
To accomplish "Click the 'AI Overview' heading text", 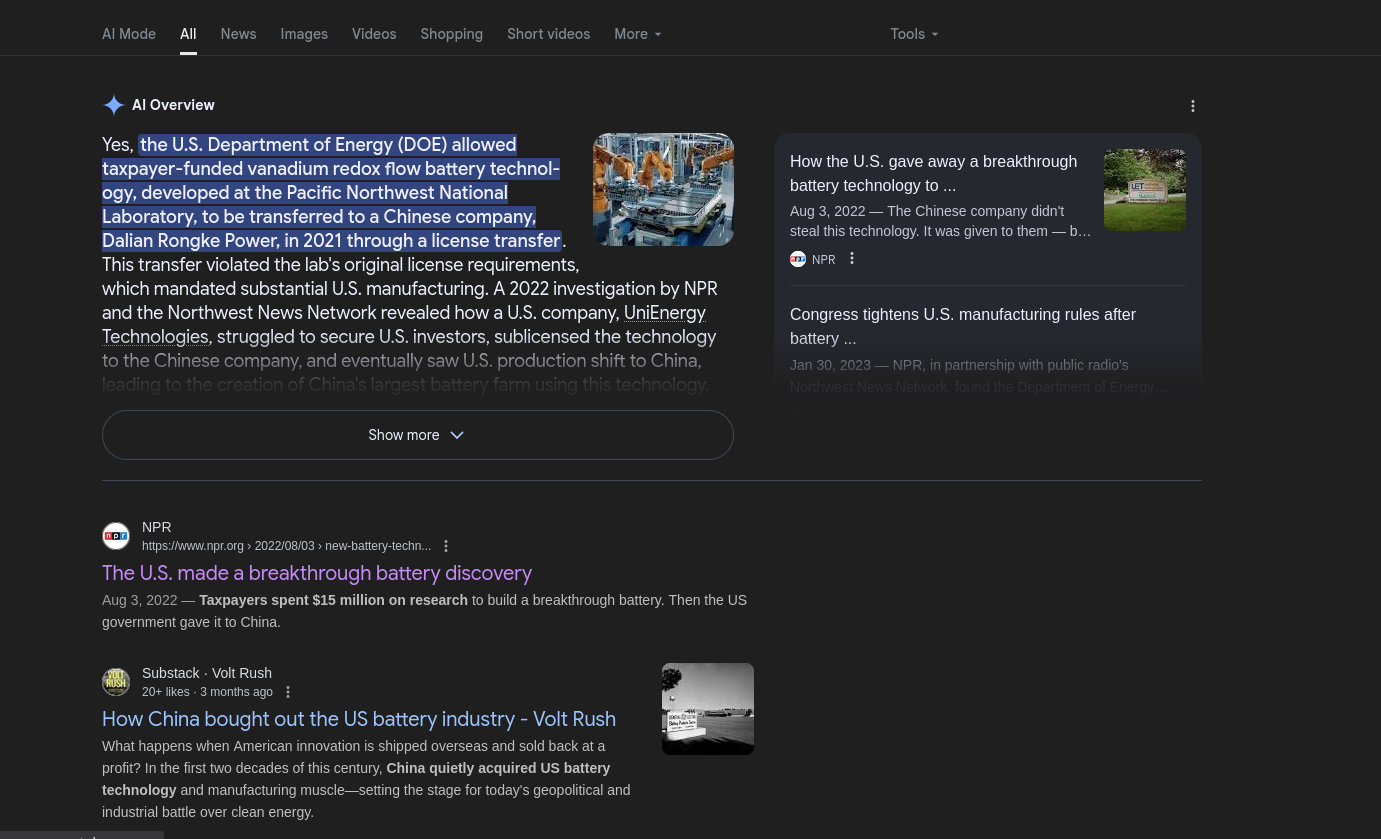I will click(x=173, y=105).
